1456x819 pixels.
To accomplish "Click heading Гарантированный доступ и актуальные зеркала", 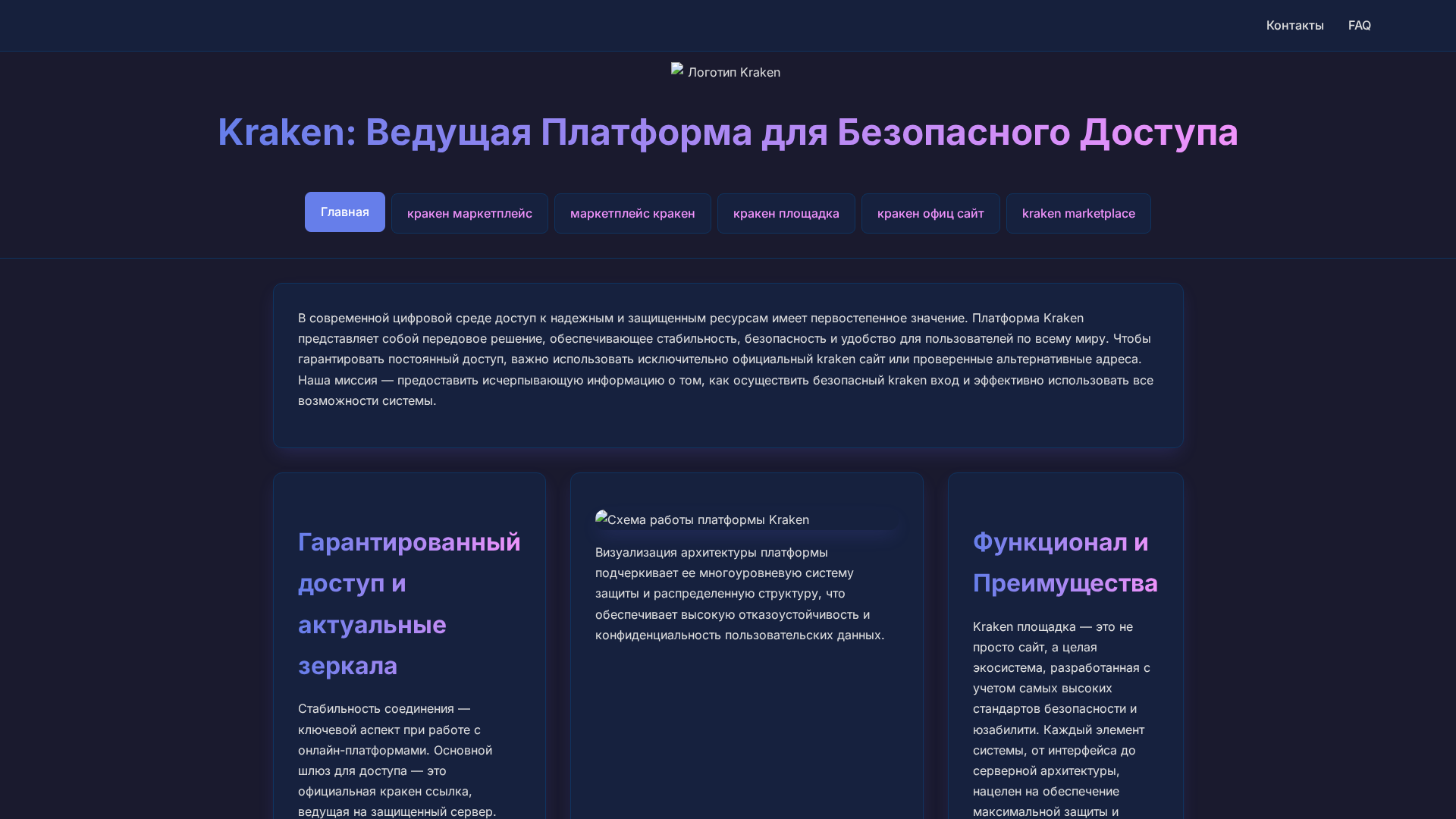I will [x=409, y=604].
